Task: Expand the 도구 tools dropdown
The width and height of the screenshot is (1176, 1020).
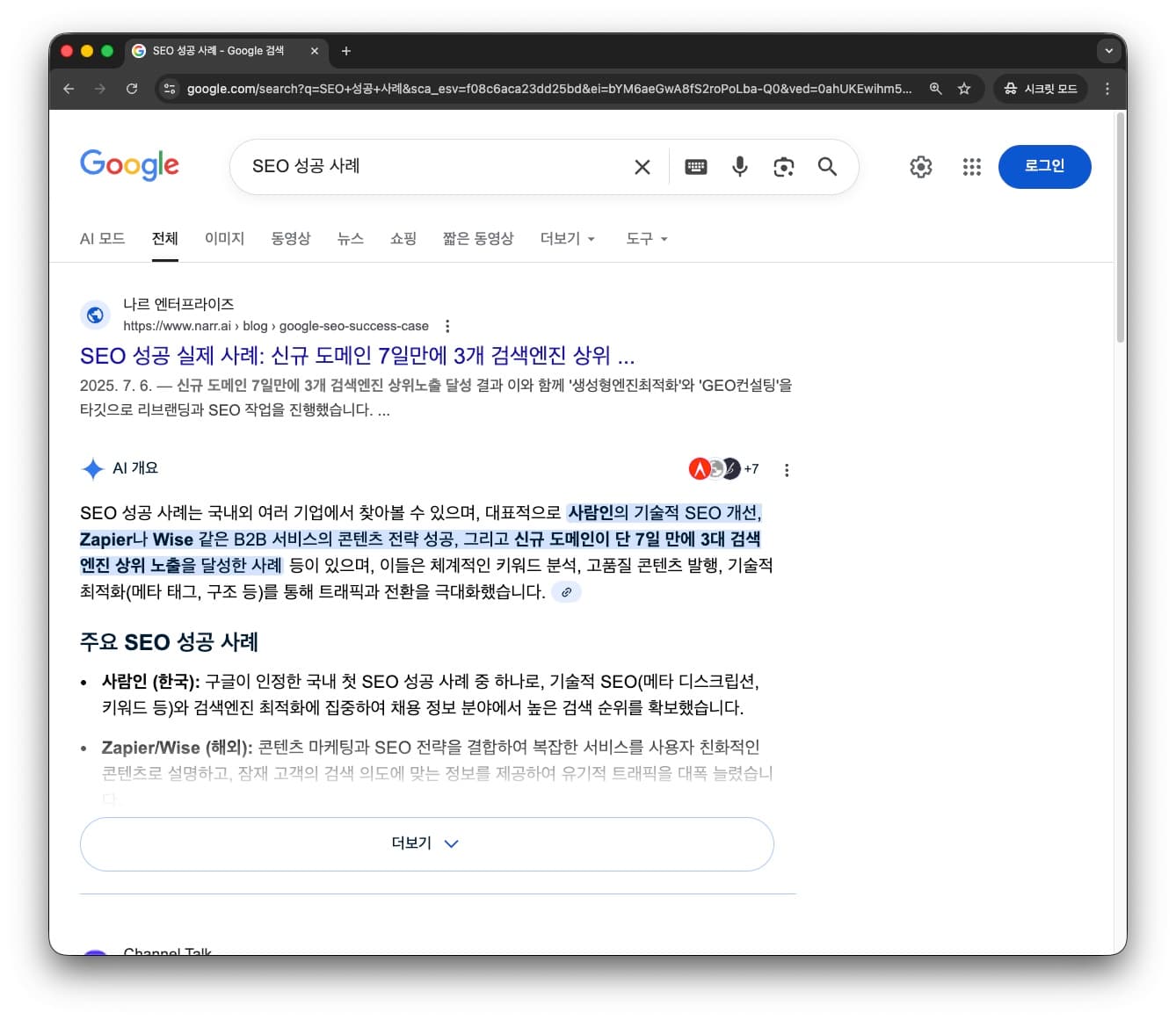Action: click(x=647, y=238)
